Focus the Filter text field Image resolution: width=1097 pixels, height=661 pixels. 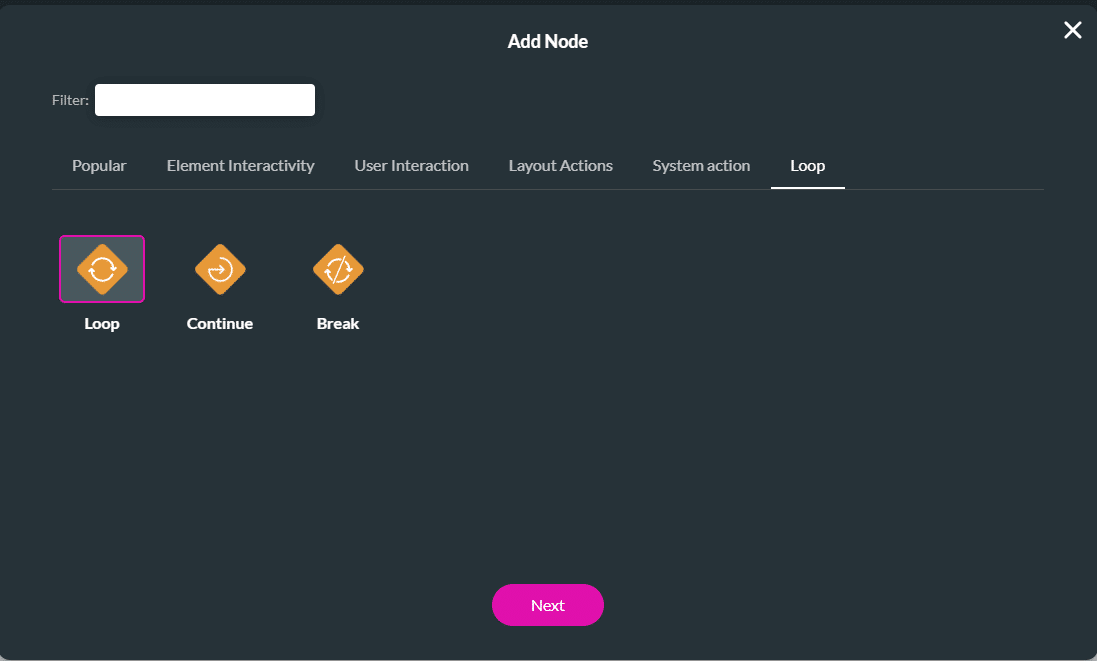pos(205,100)
